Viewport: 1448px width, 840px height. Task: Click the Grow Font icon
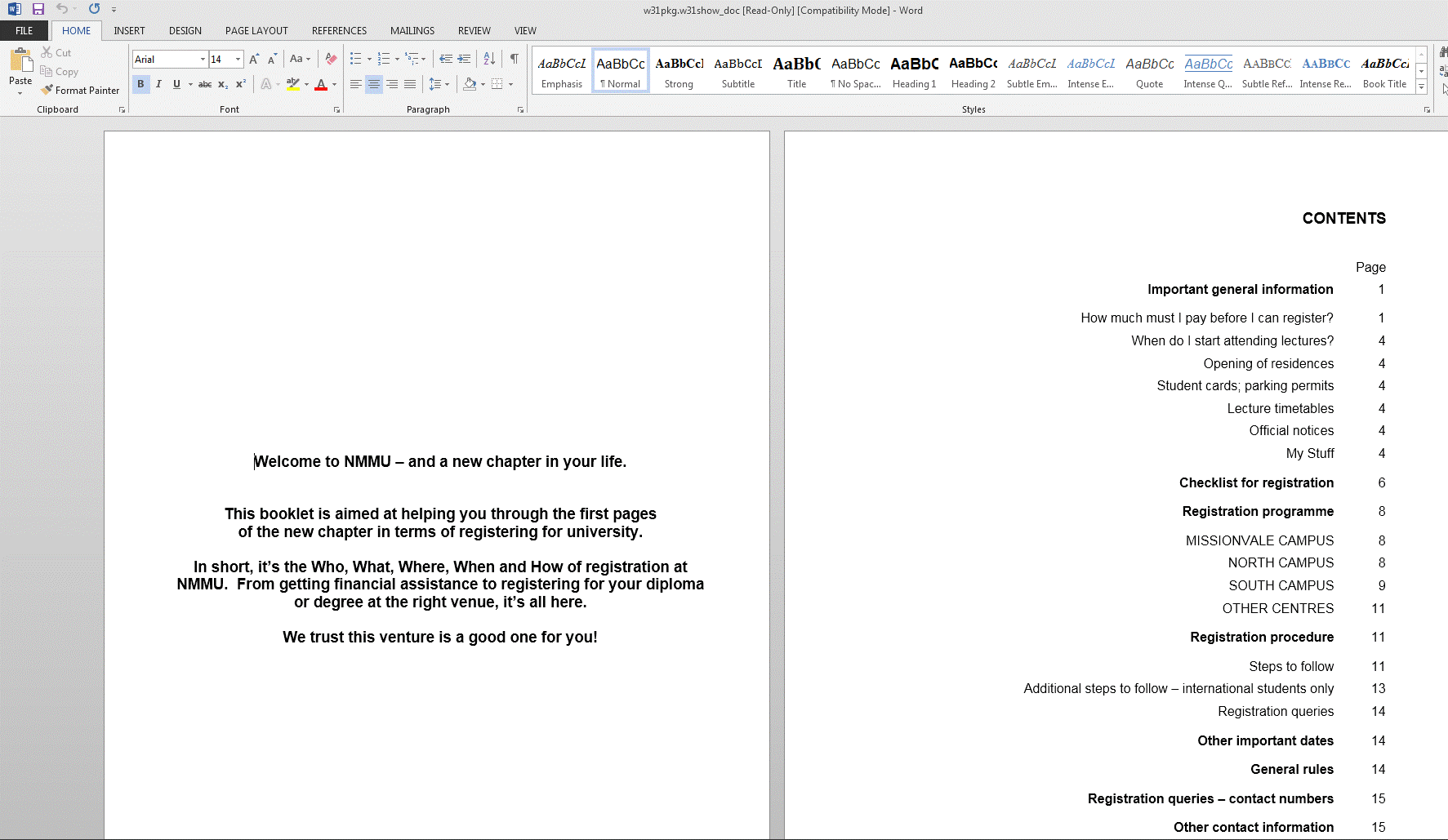[x=254, y=59]
